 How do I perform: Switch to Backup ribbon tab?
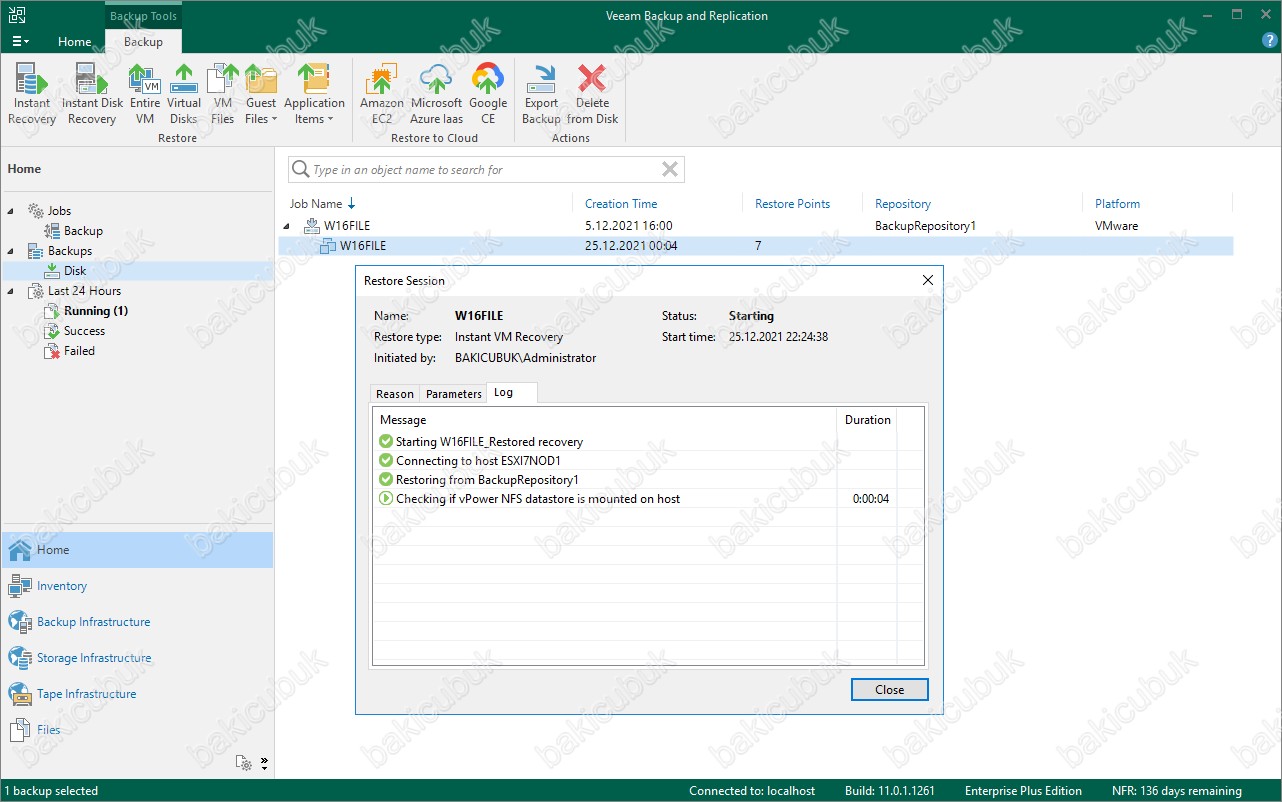click(x=143, y=42)
